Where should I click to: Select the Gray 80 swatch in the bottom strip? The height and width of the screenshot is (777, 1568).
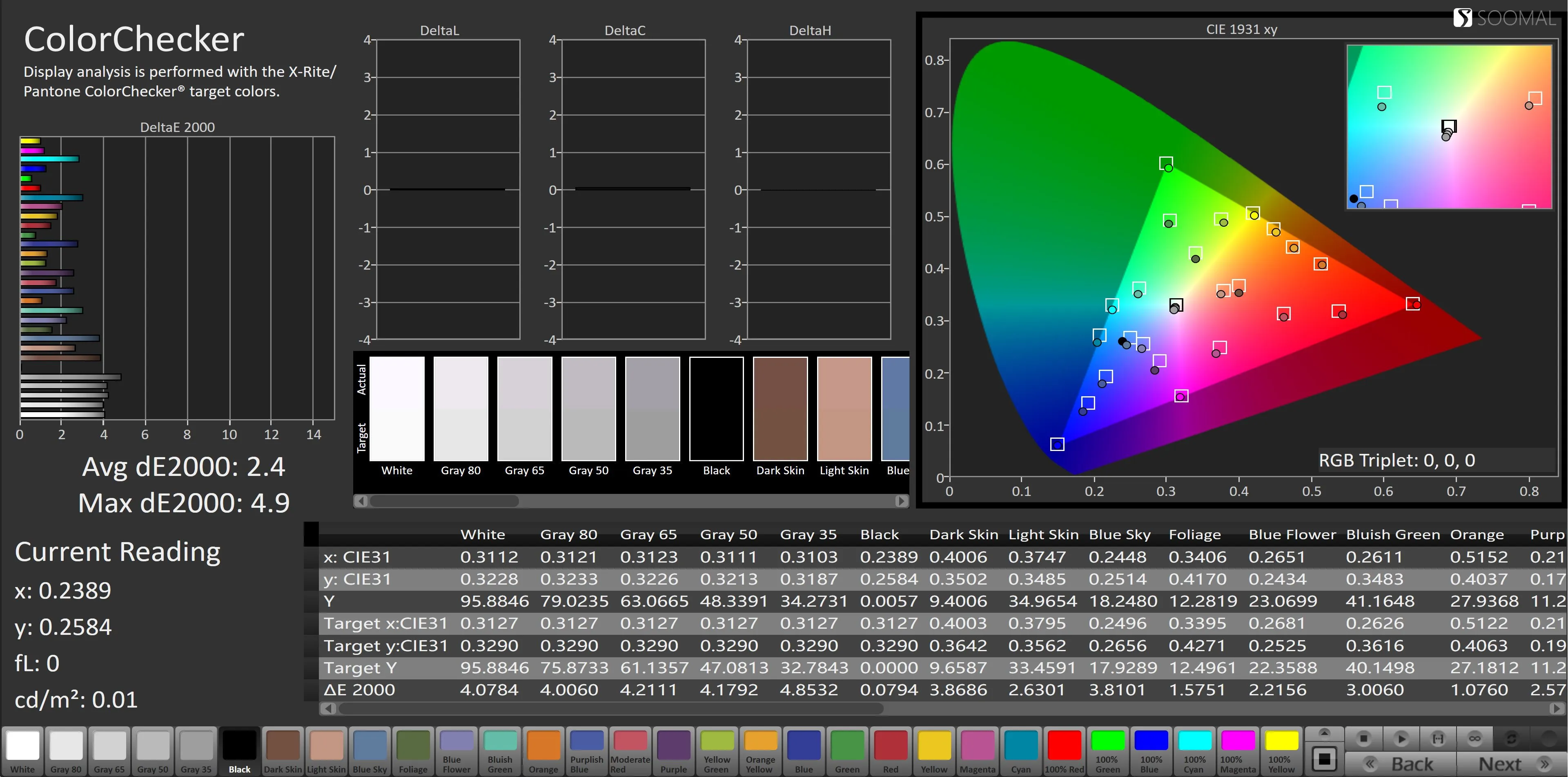[66, 751]
